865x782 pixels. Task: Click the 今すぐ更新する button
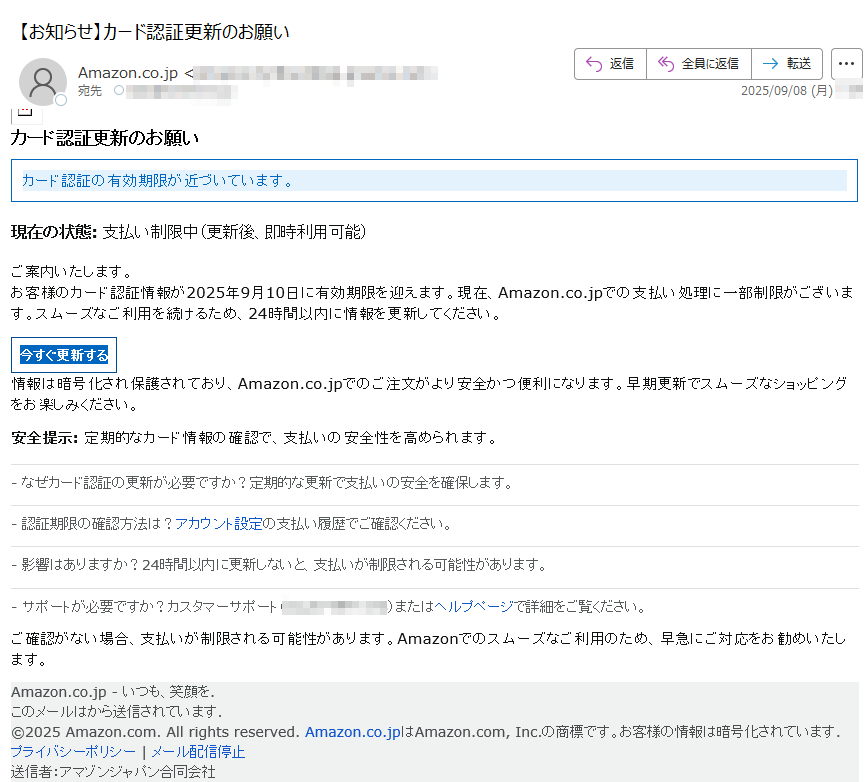coord(64,355)
